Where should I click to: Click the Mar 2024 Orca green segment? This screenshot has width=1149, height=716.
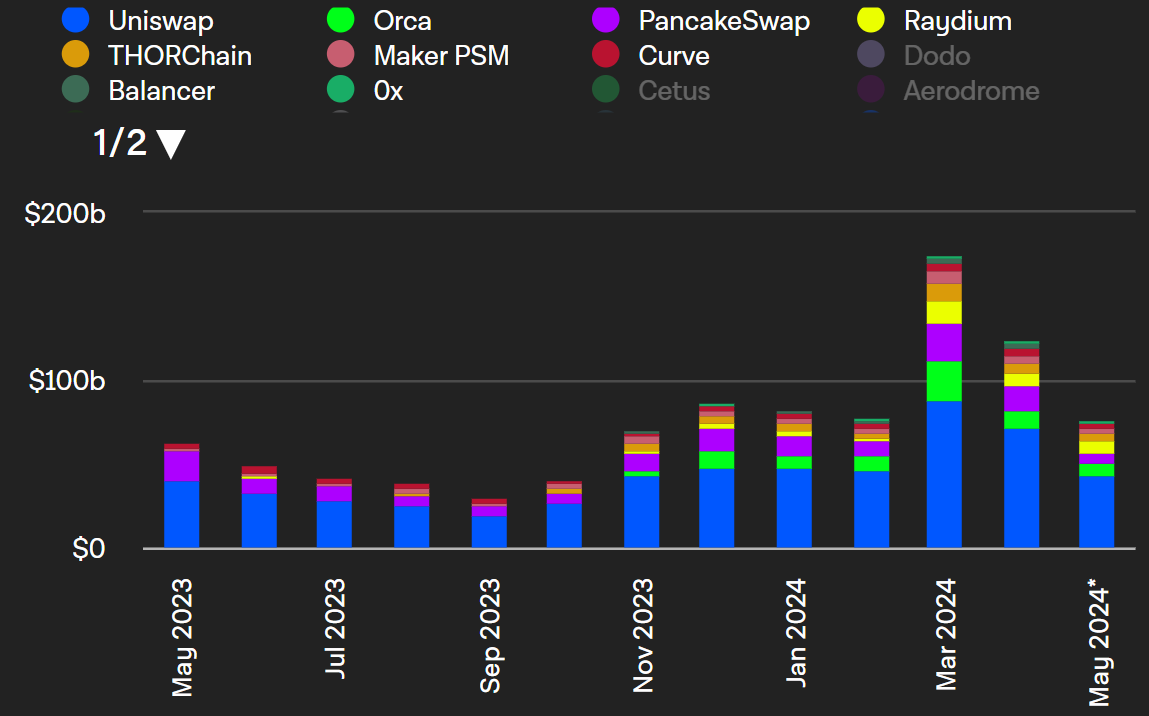point(944,381)
